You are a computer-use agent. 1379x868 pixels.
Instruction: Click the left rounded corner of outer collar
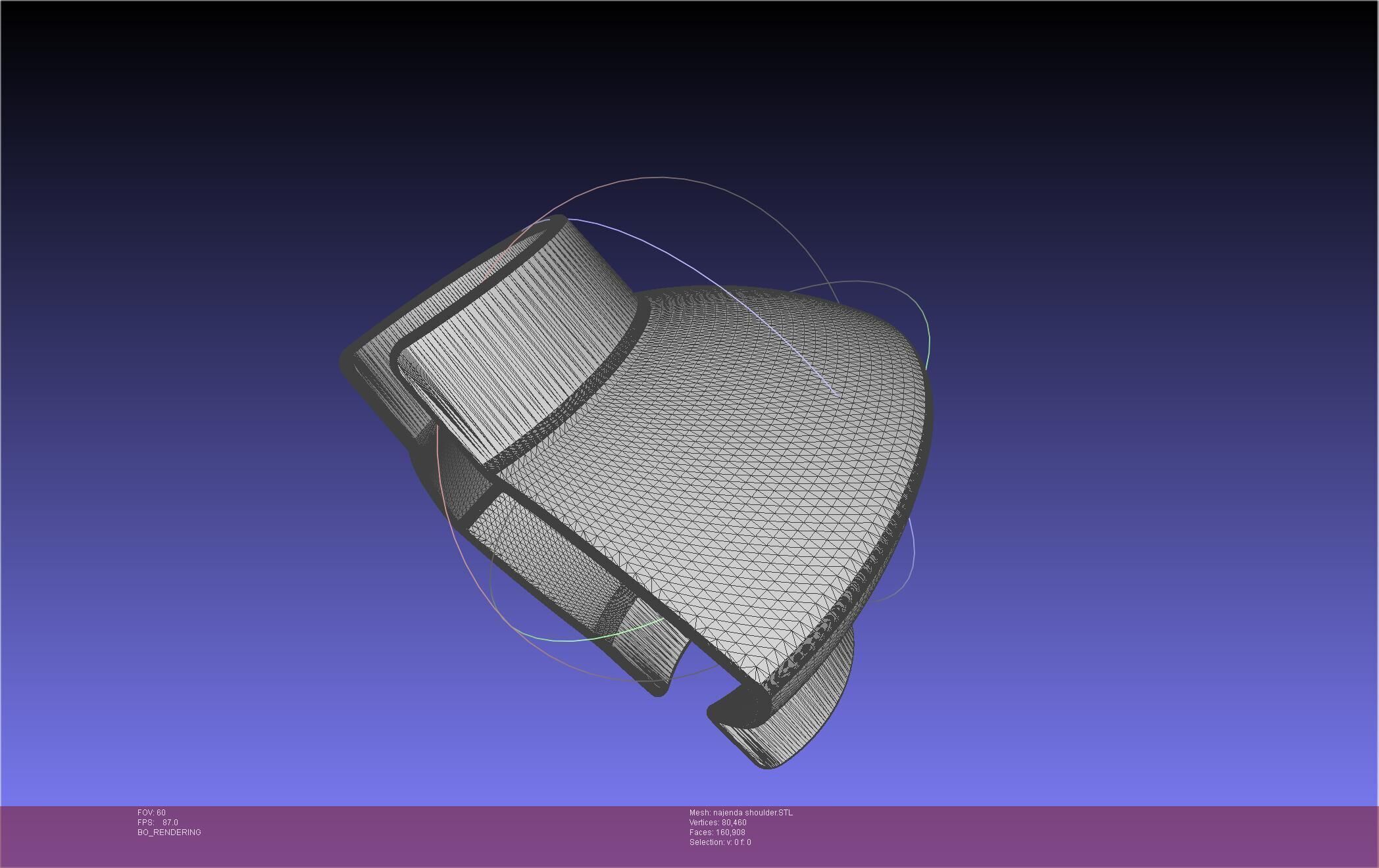[349, 362]
